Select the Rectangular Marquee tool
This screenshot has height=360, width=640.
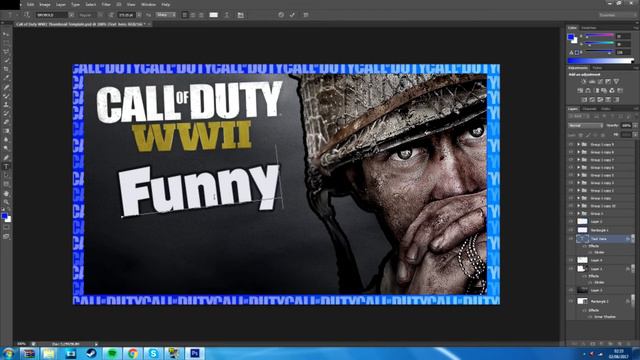6,43
